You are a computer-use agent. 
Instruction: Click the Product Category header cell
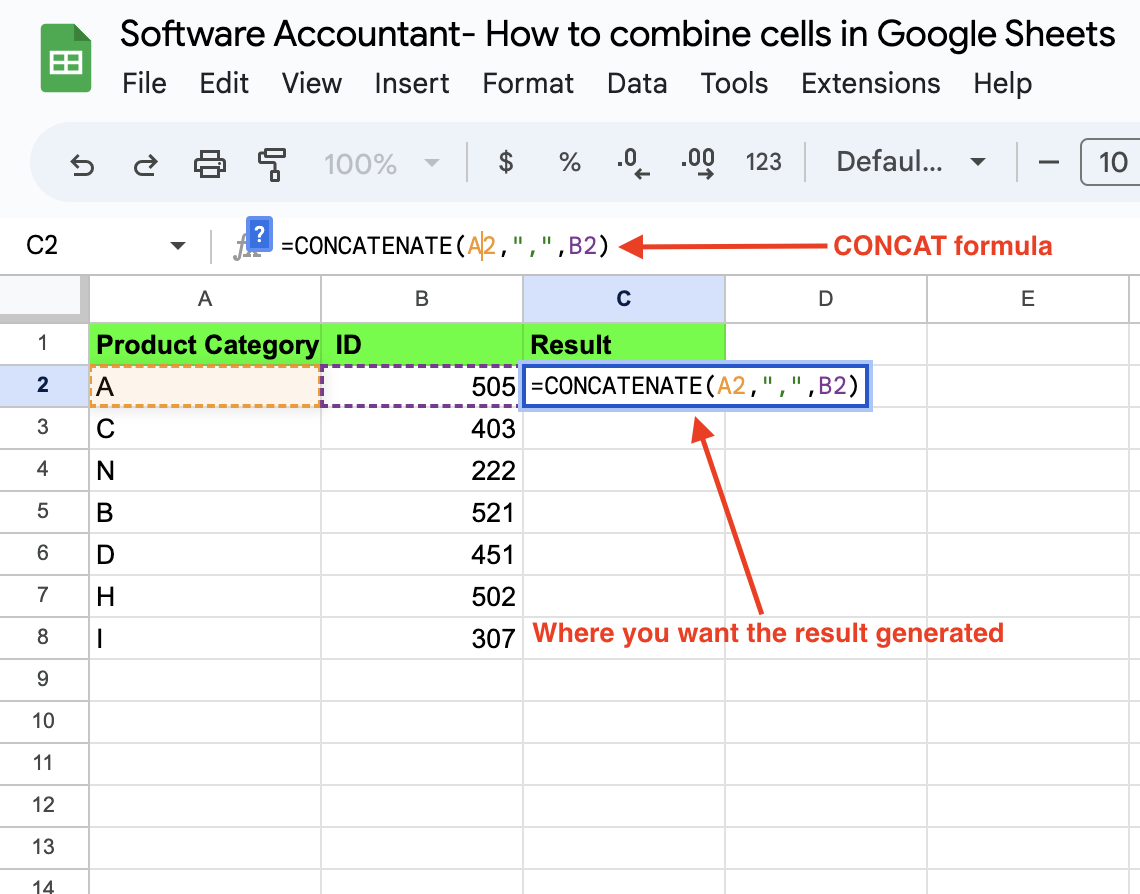pyautogui.click(x=205, y=345)
